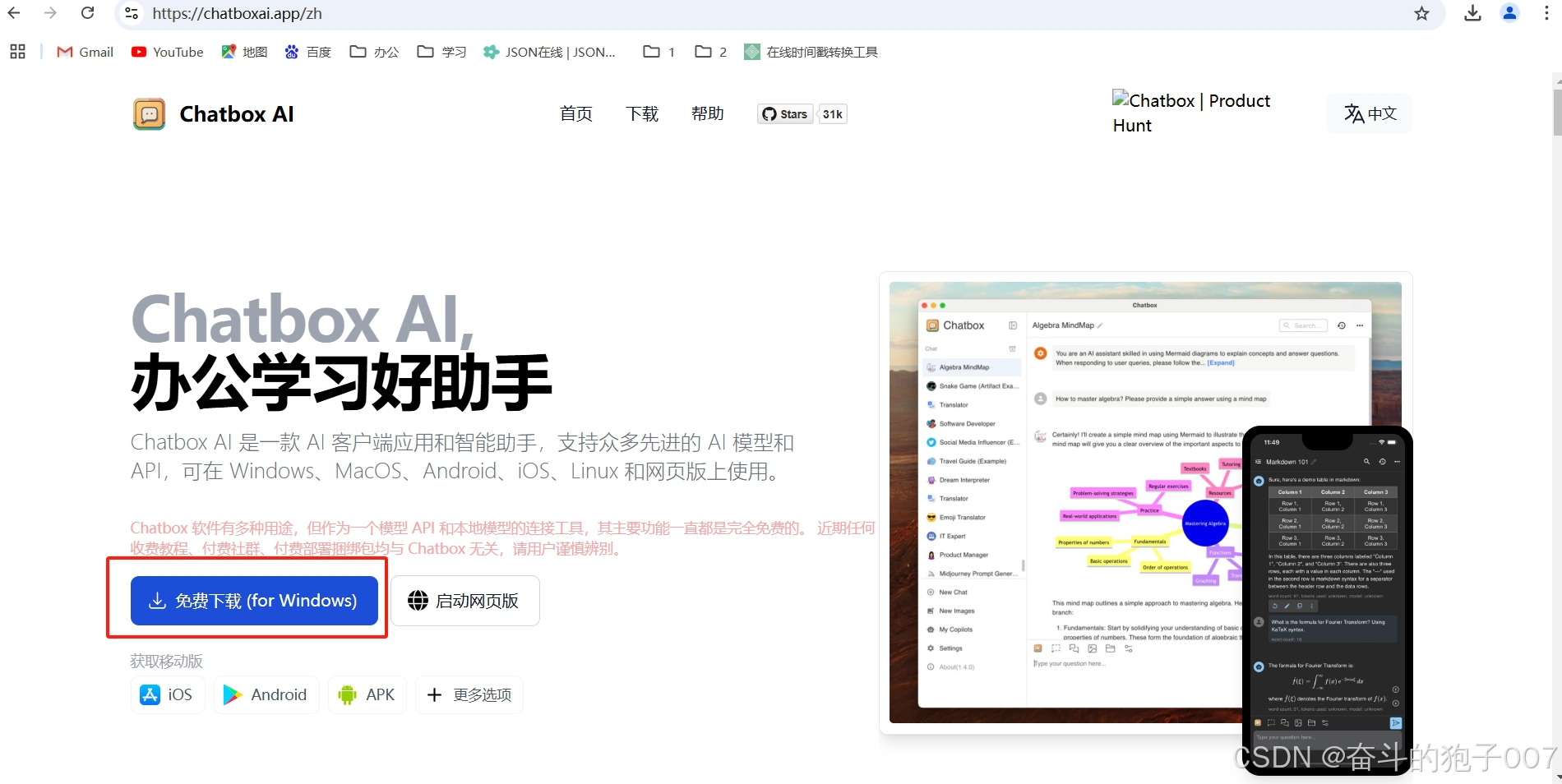Open the 下载 nav item
1562x784 pixels.
642,113
